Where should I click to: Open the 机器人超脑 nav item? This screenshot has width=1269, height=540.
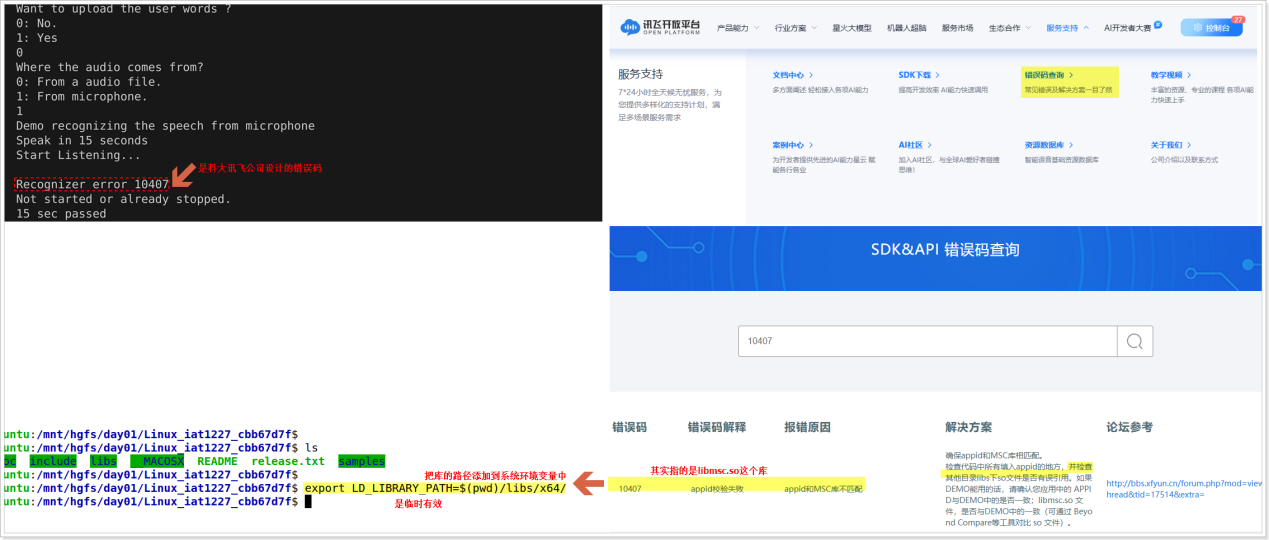pyautogui.click(x=906, y=28)
